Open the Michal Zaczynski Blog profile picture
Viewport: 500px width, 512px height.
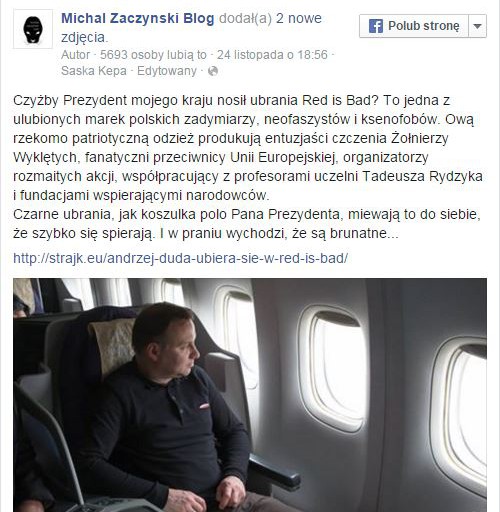pos(33,29)
